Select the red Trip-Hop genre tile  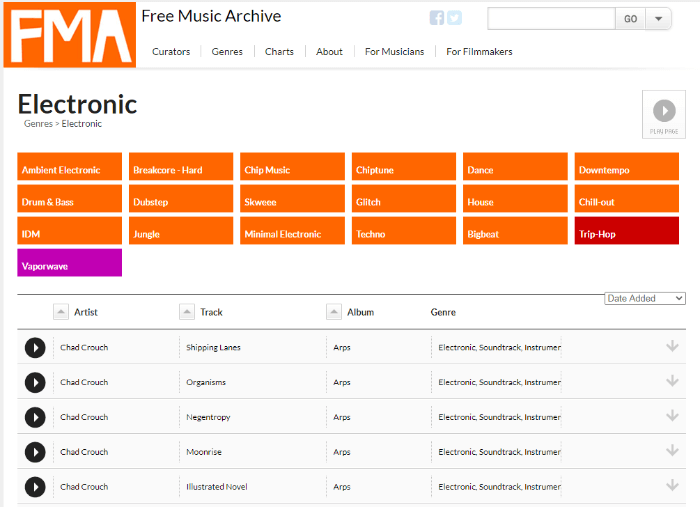(627, 231)
